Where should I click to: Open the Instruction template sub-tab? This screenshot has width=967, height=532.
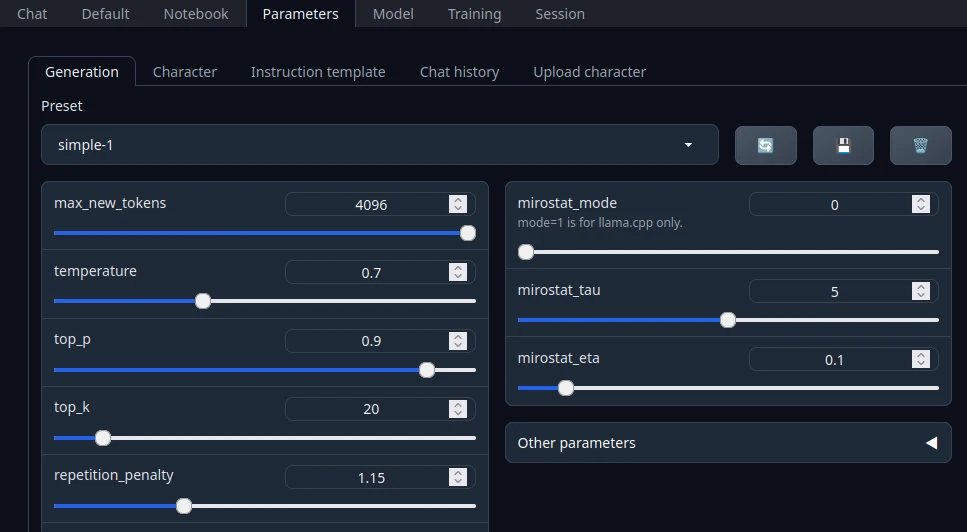318,72
